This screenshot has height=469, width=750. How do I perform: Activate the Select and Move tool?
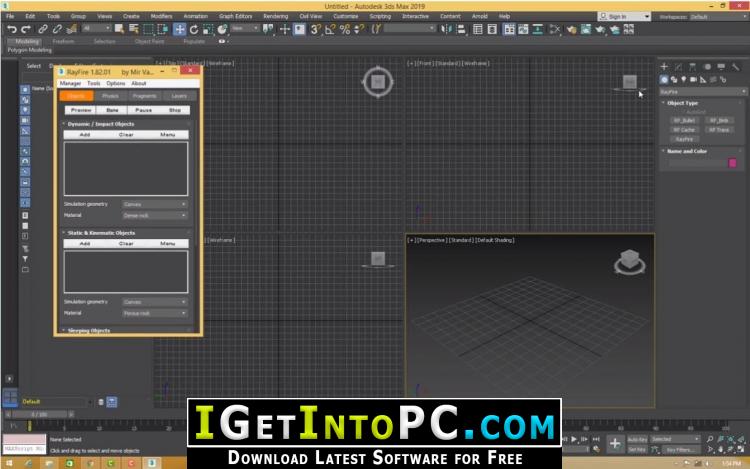[179, 29]
